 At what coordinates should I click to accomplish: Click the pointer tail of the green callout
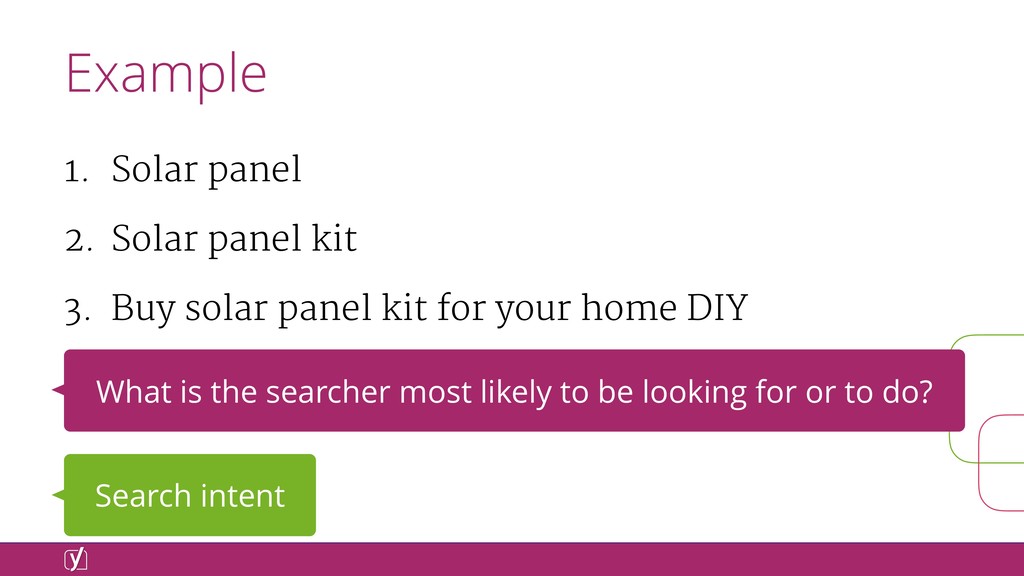click(58, 495)
